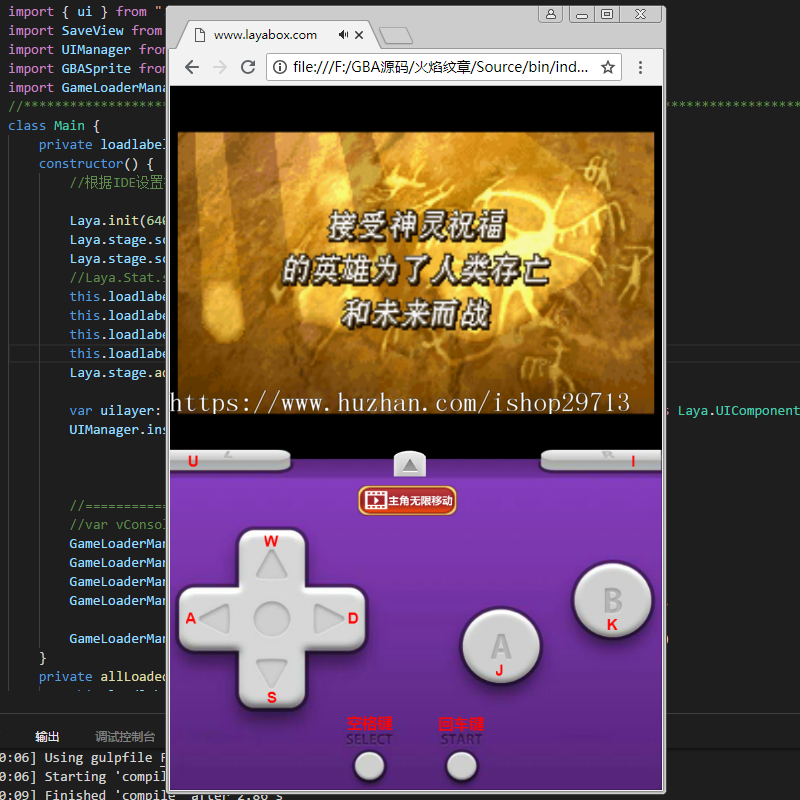Click 'import SaveView' line in the editor
The width and height of the screenshot is (800, 800).
pos(85,31)
